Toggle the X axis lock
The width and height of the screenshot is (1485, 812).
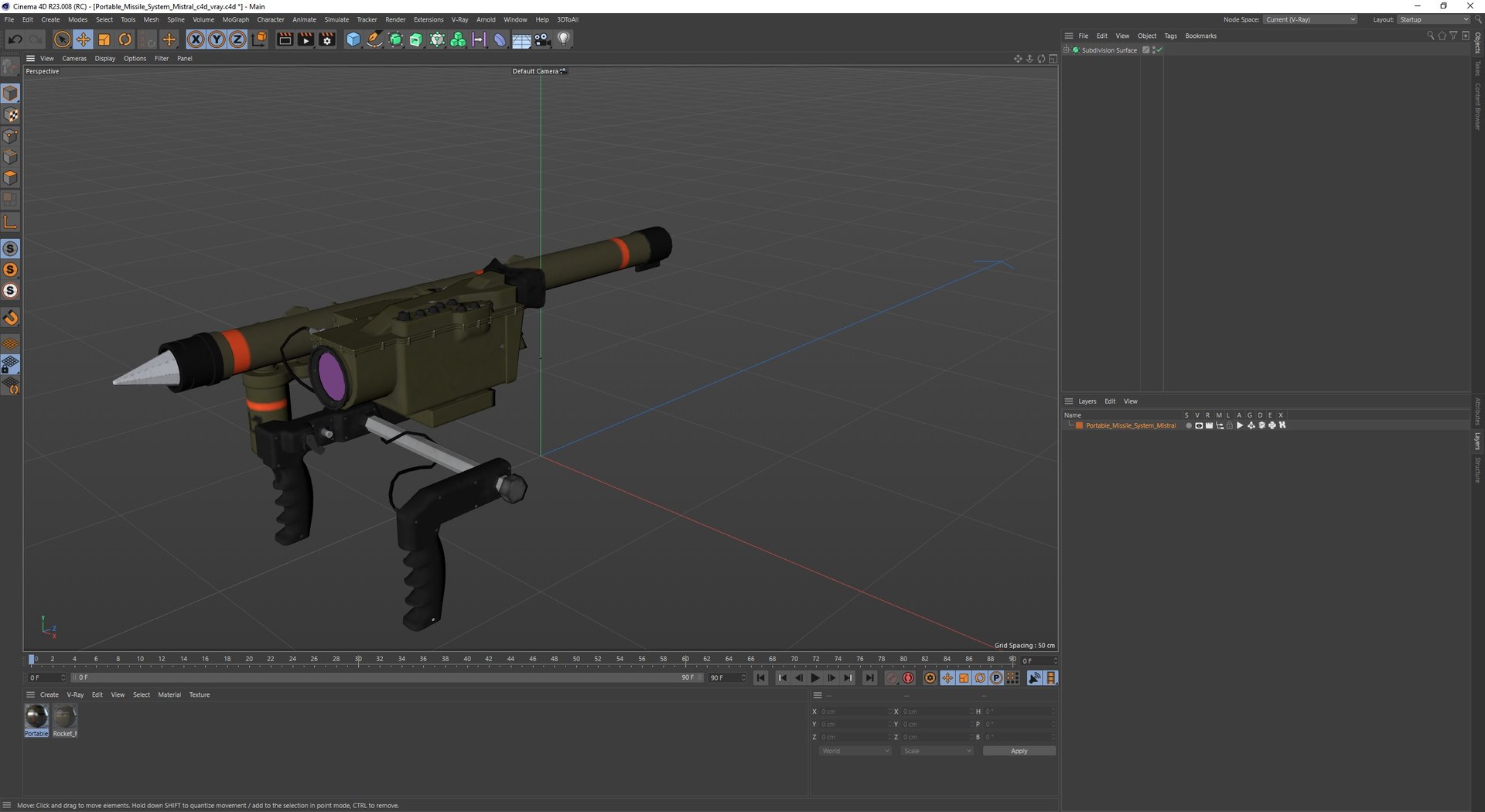point(196,39)
